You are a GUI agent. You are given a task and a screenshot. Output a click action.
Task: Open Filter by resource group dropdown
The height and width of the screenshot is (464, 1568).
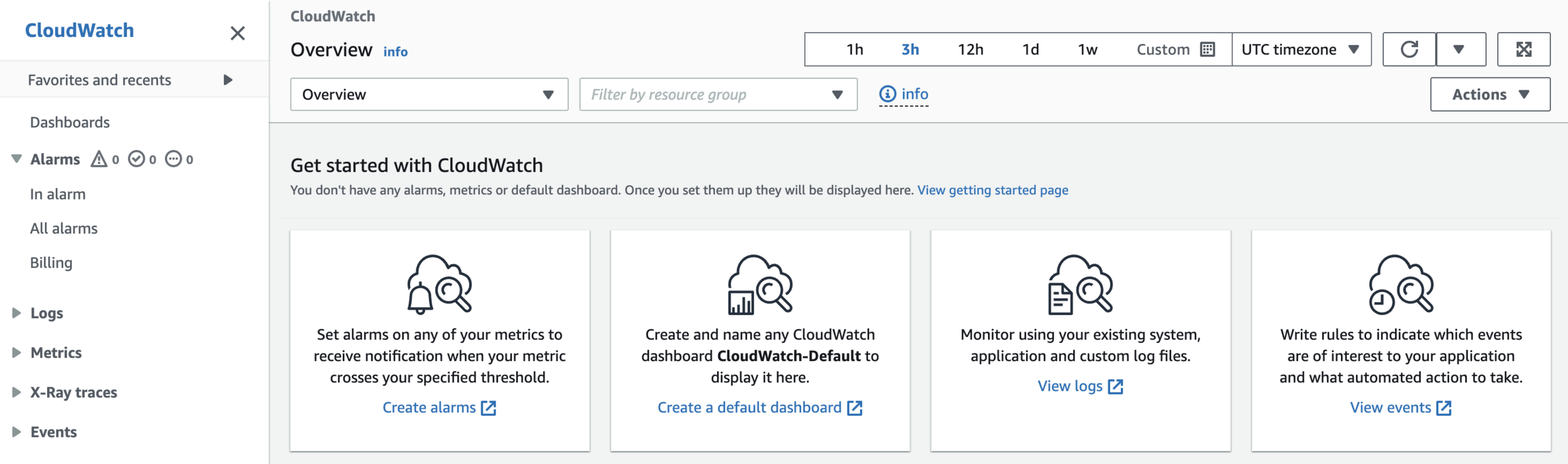718,94
